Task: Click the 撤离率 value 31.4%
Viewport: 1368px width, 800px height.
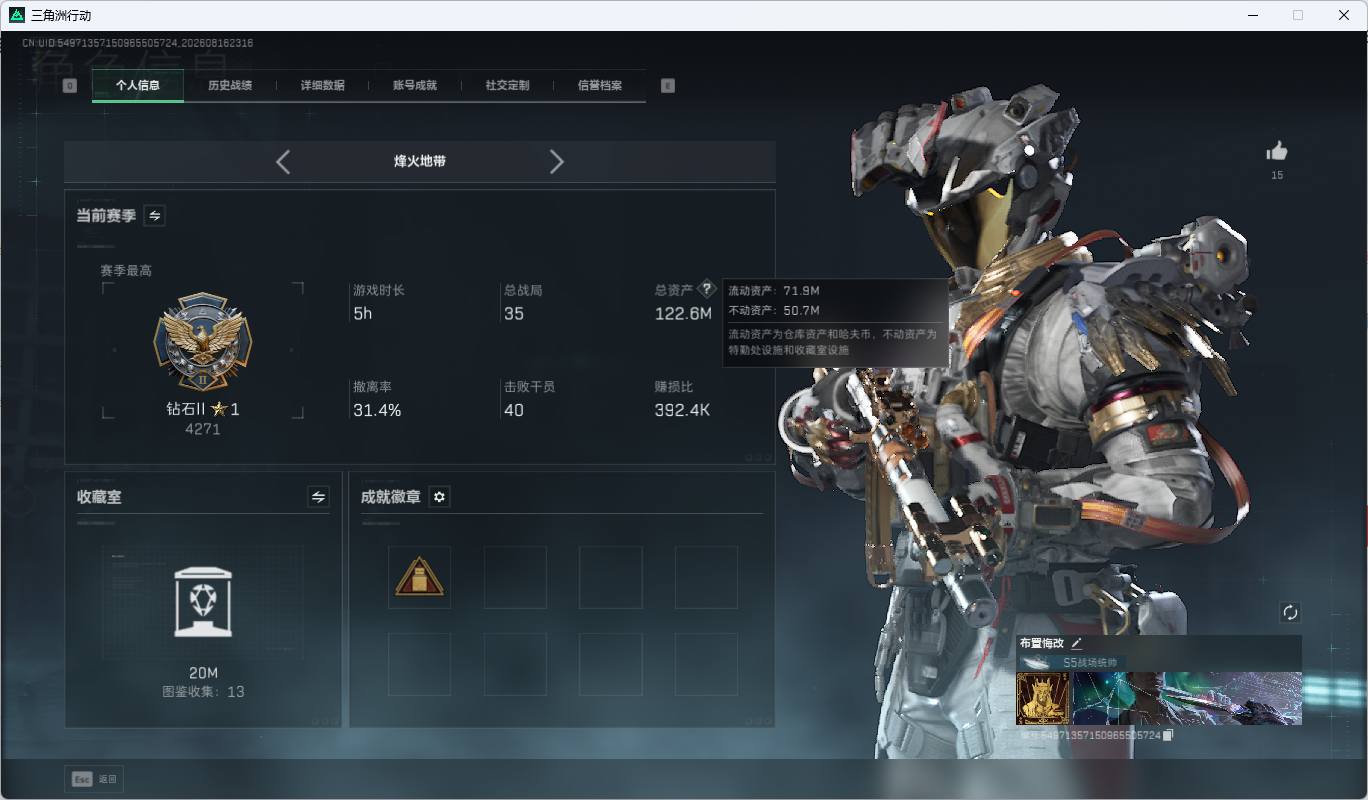Action: pyautogui.click(x=377, y=410)
